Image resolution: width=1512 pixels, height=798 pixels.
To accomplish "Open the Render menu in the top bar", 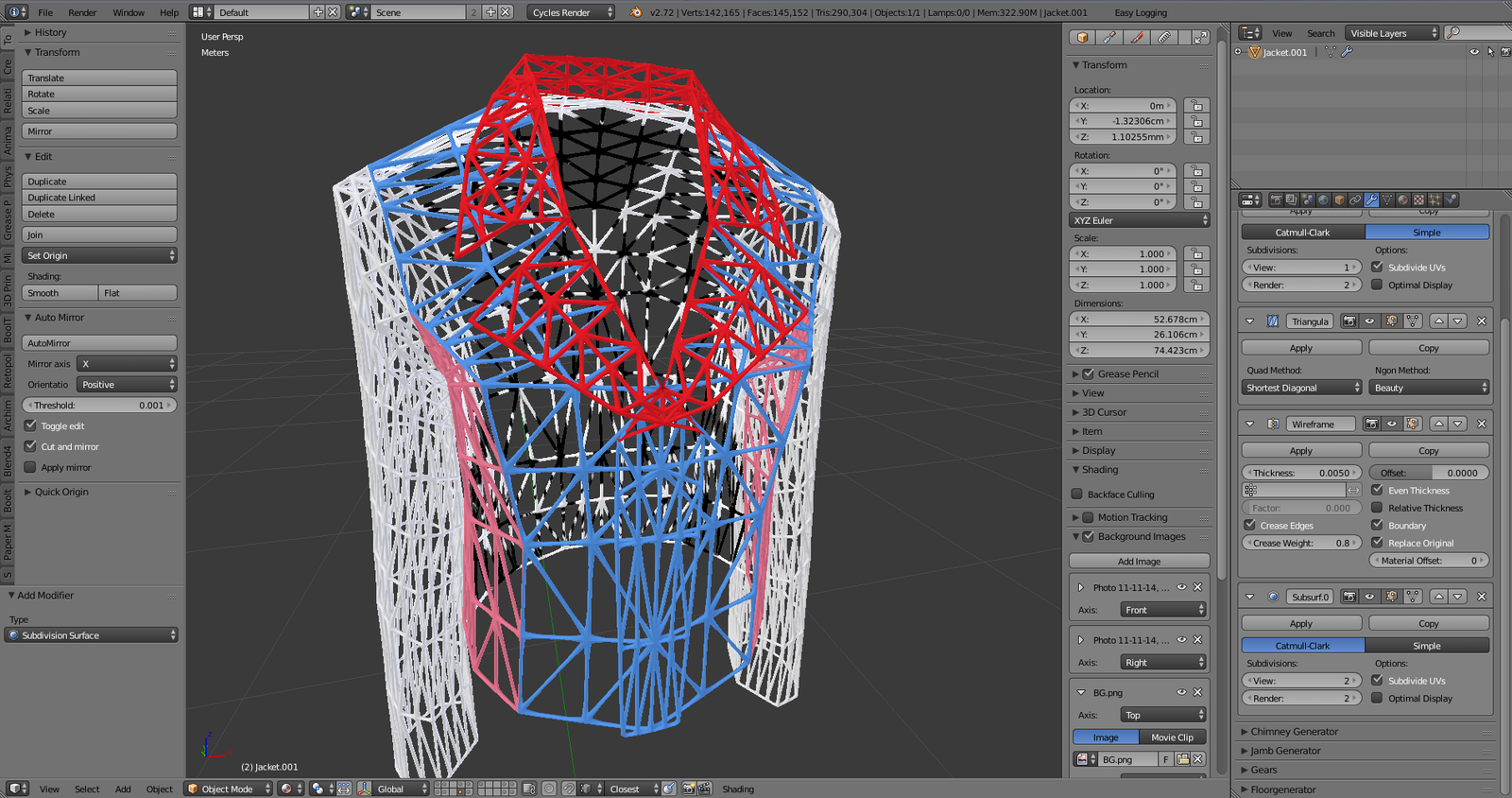I will pyautogui.click(x=82, y=12).
